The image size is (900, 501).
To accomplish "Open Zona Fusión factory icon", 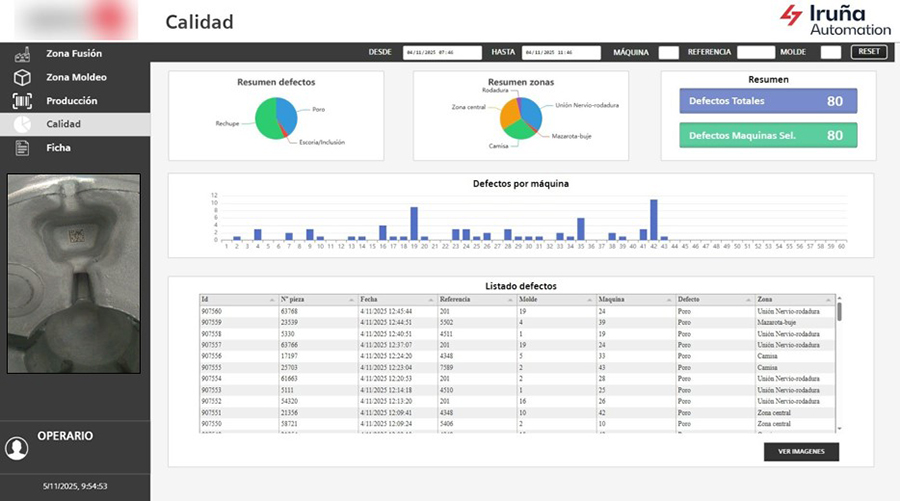I will [x=22, y=53].
